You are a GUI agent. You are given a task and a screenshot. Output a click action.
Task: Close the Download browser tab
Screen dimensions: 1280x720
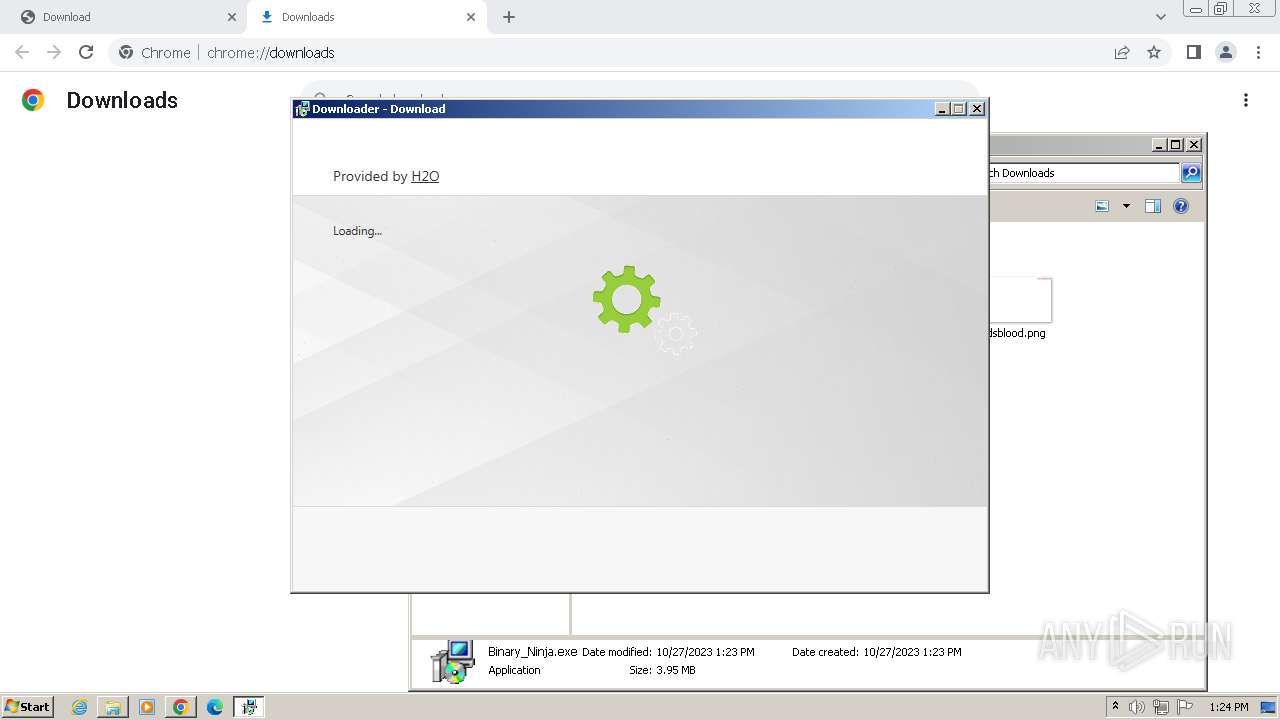232,17
